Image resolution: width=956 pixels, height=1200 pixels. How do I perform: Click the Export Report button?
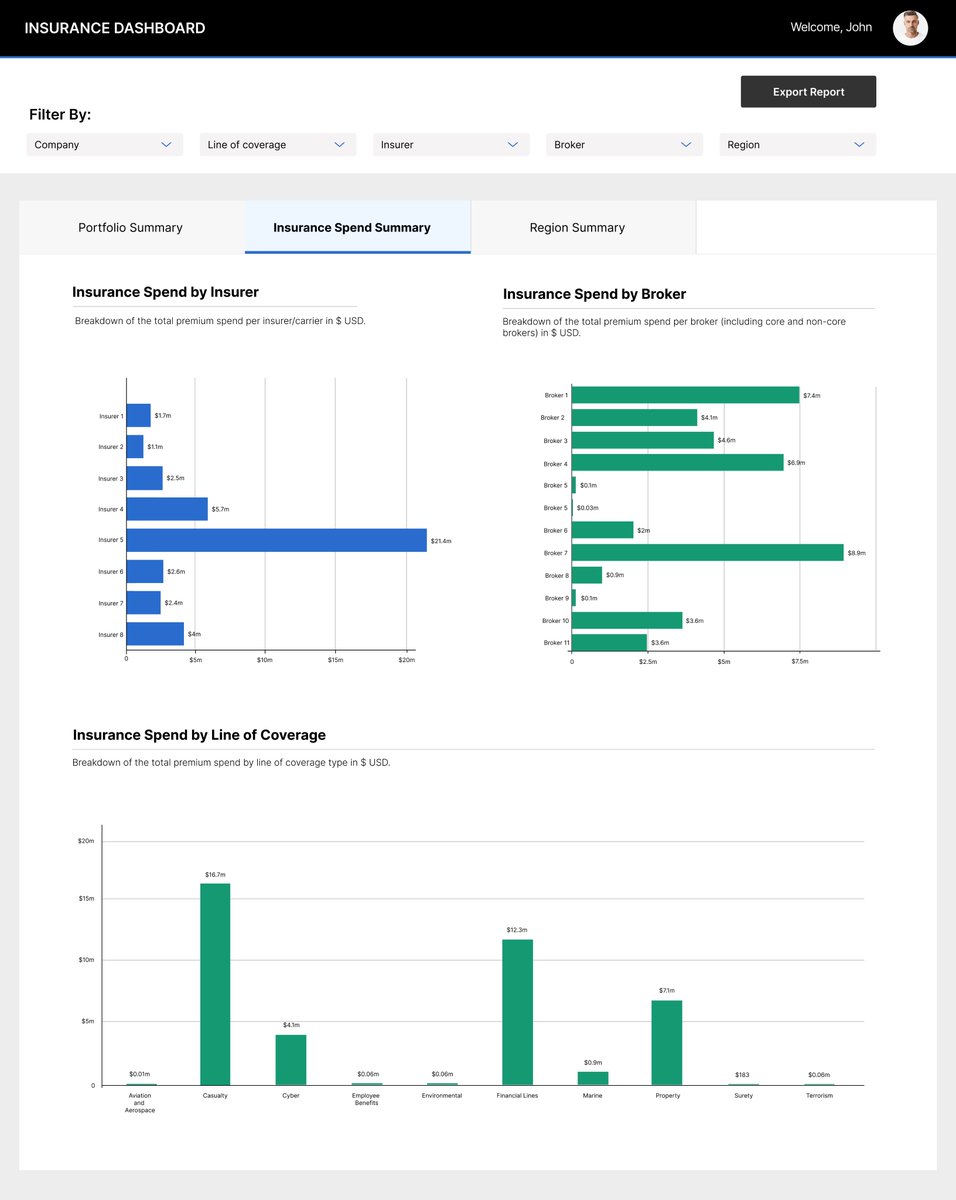coord(808,92)
